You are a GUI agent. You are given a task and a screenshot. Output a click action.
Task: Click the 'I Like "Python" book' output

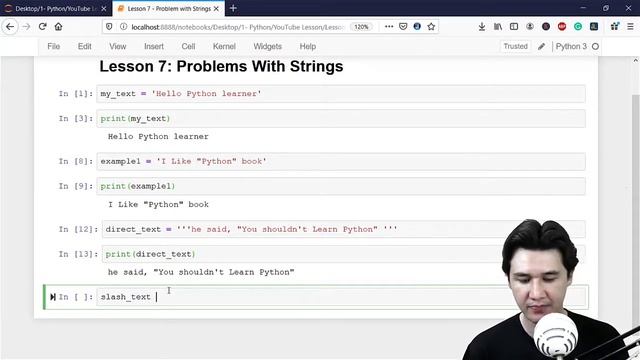point(158,204)
